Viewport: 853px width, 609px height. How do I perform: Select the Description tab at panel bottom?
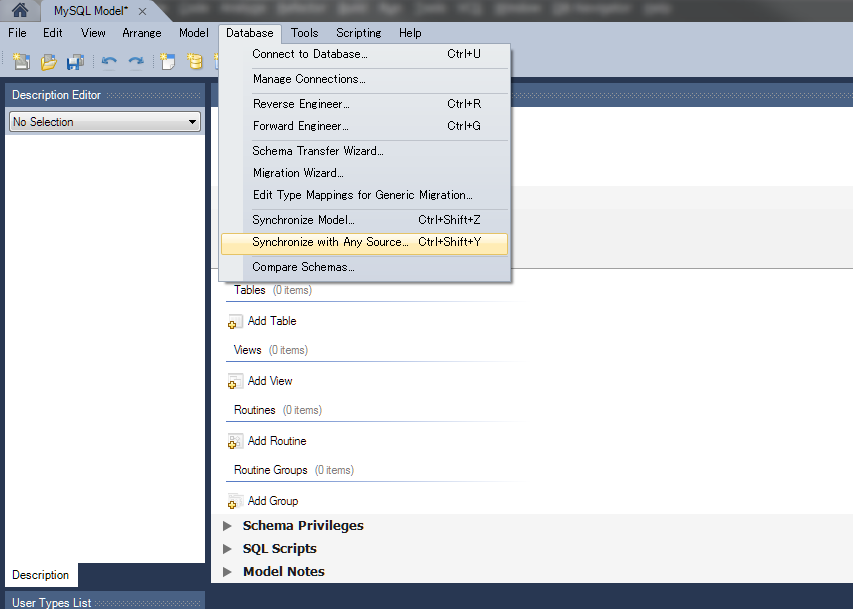[x=41, y=575]
